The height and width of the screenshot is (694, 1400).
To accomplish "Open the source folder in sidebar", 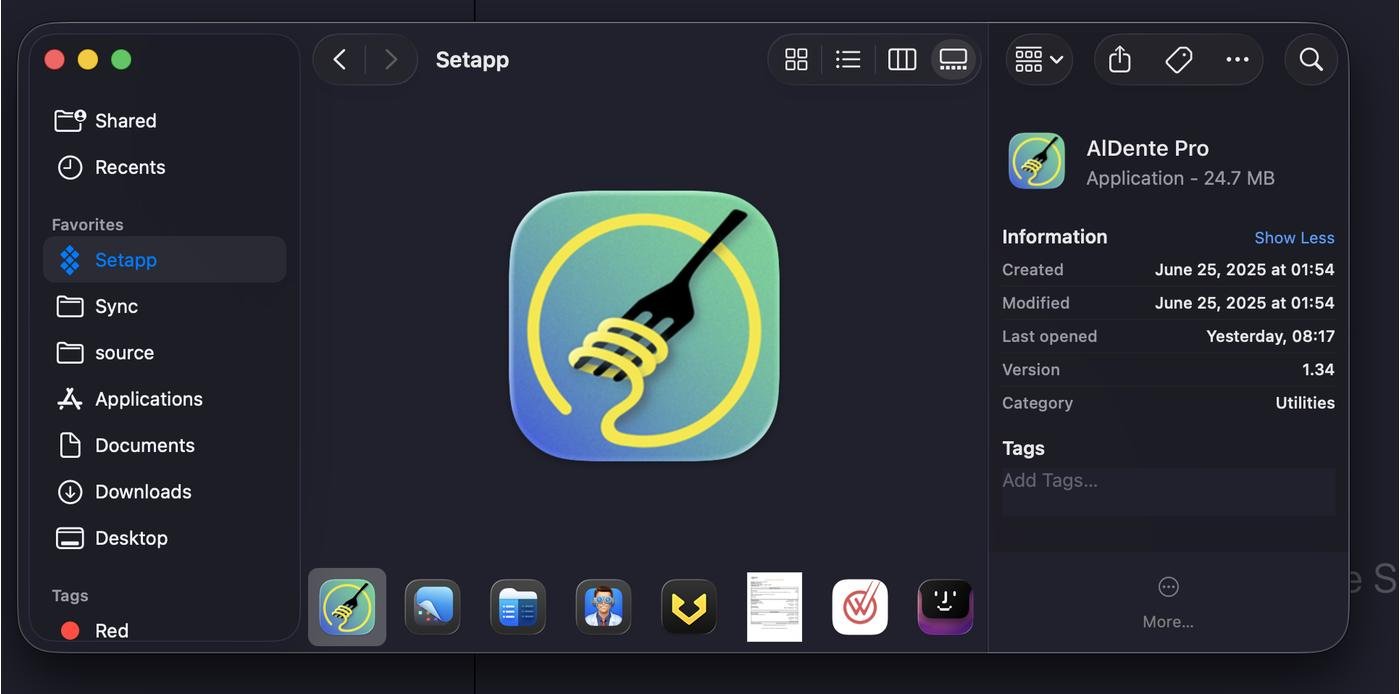I will 165,353.
